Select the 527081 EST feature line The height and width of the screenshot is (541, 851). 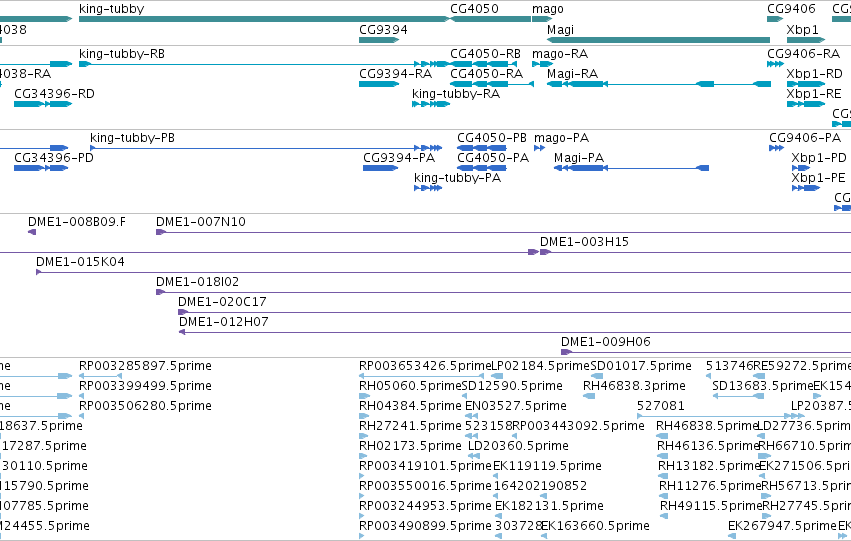coord(721,416)
